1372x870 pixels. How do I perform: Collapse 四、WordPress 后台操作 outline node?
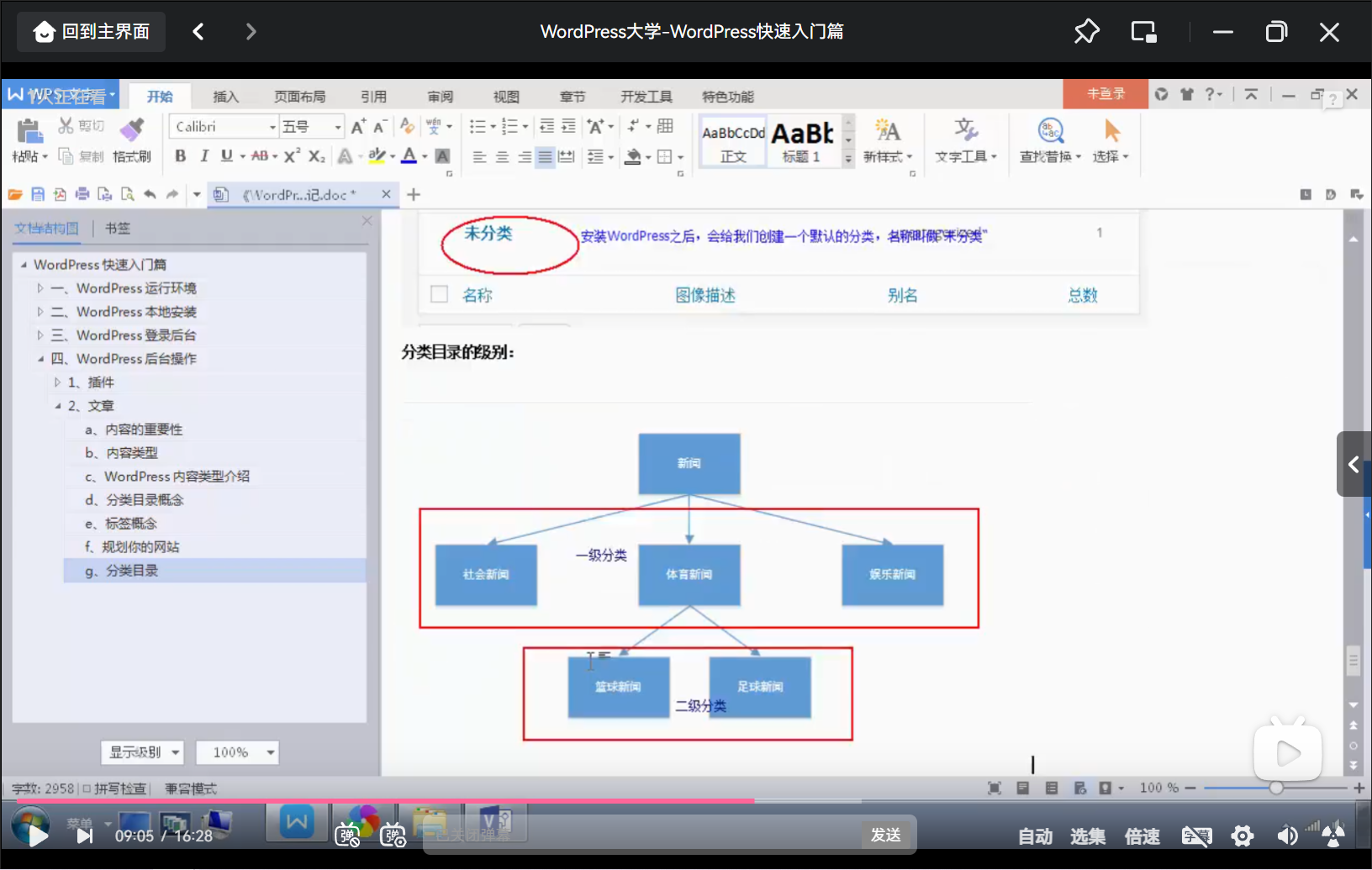[40, 359]
